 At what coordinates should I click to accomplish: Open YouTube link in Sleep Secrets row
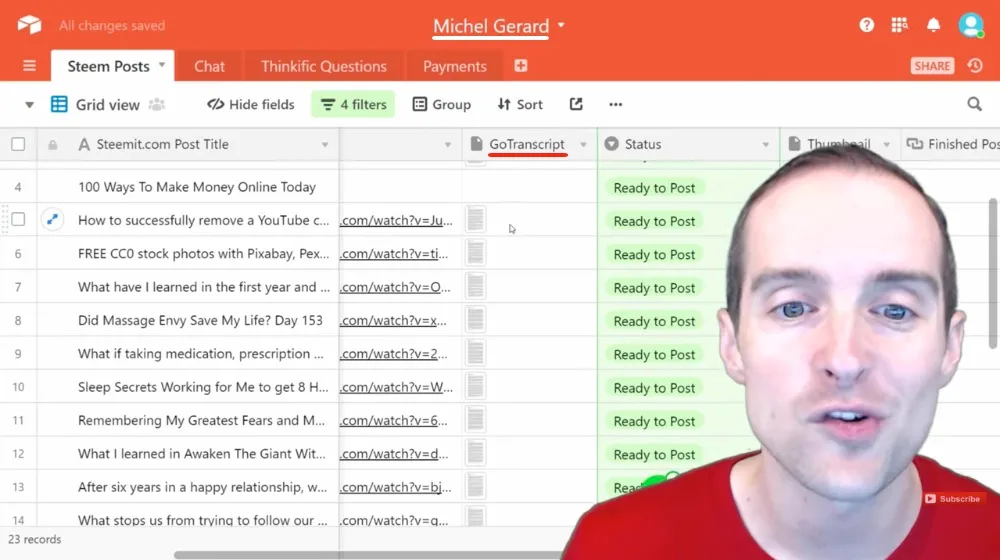coord(396,387)
